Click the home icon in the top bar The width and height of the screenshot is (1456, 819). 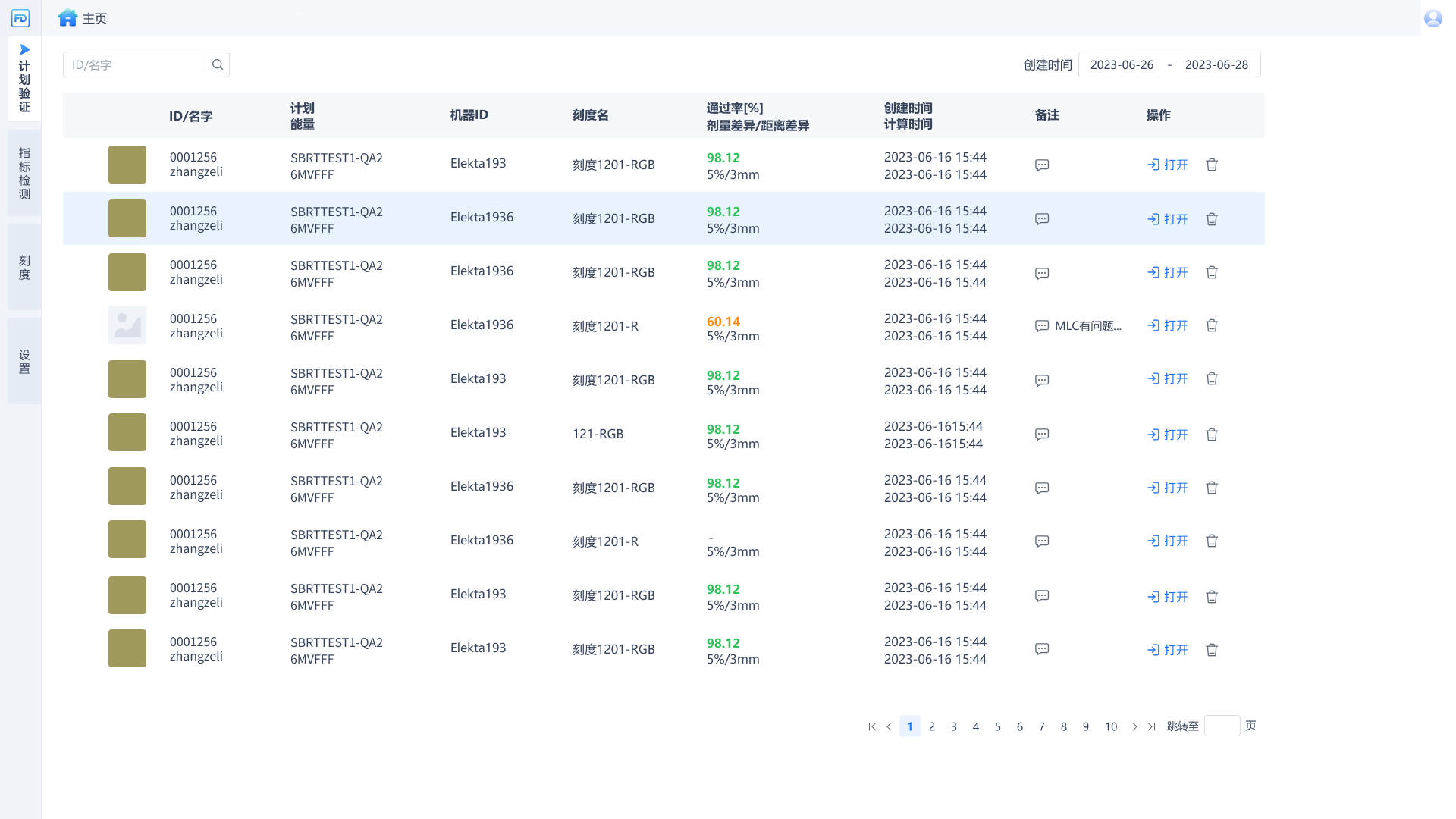pyautogui.click(x=67, y=17)
